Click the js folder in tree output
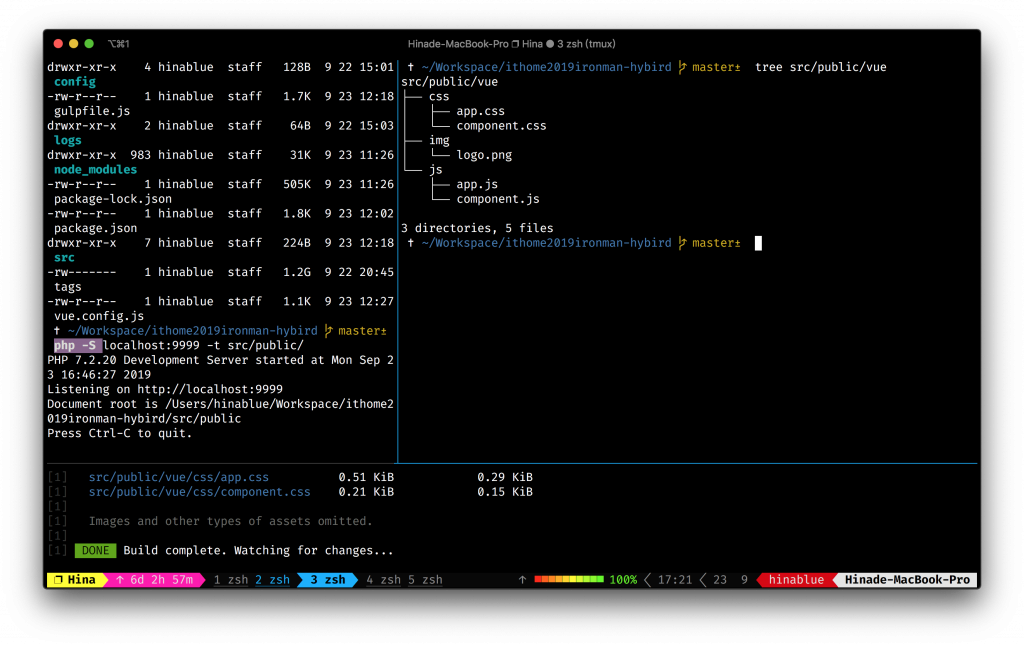This screenshot has height=646, width=1024. 436,170
